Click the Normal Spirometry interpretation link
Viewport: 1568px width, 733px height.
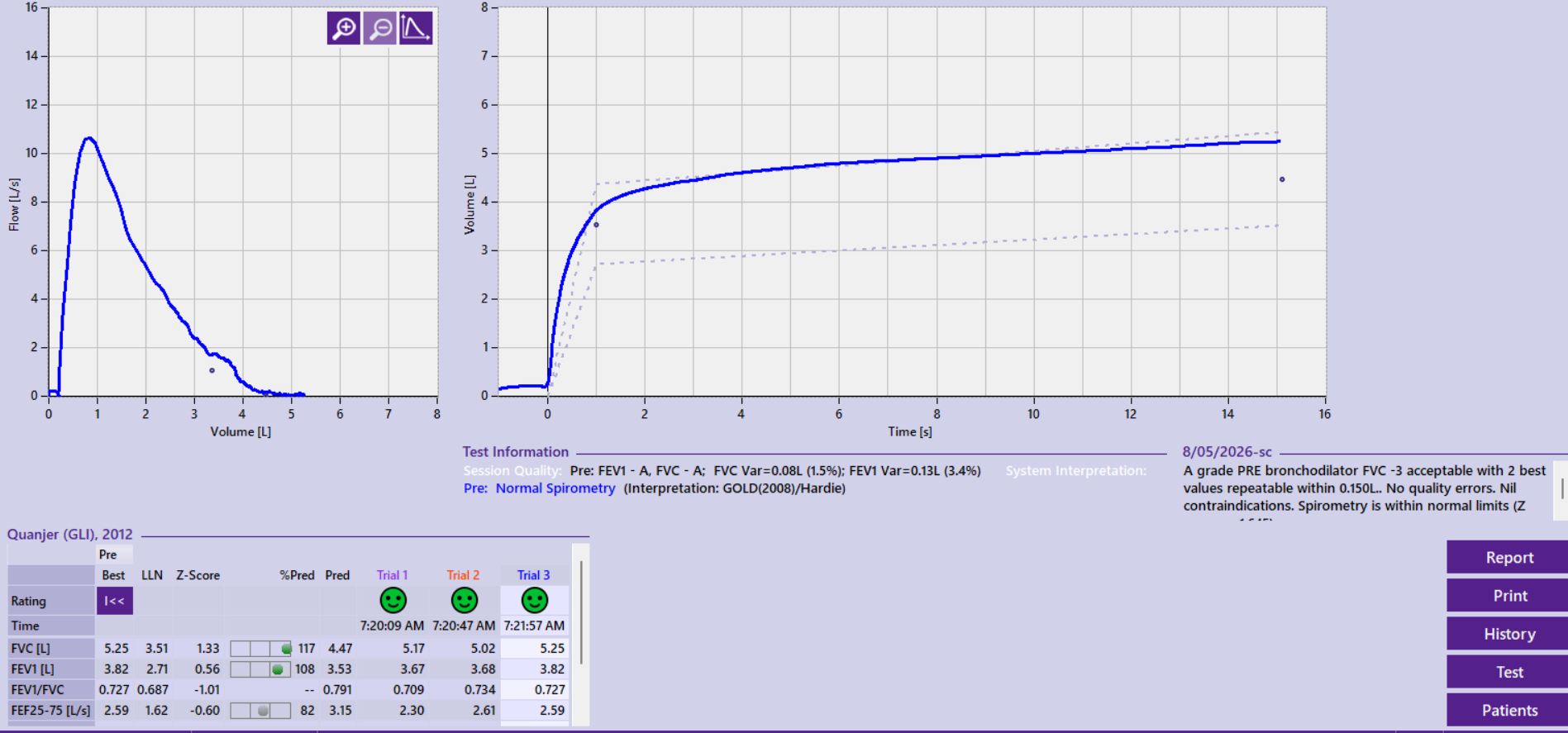click(x=555, y=488)
